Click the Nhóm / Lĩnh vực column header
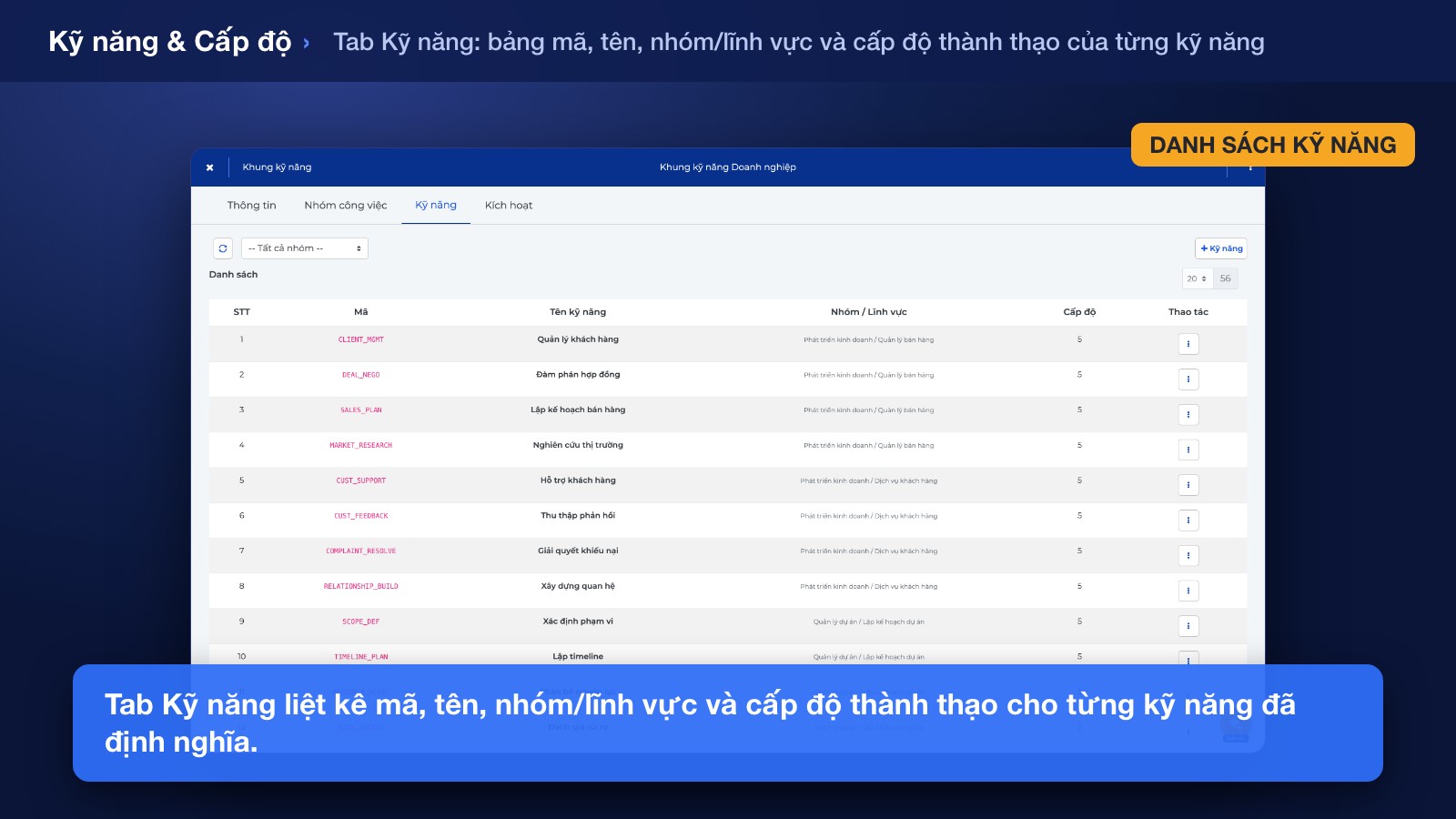Screen dimensions: 1456x819 click(x=869, y=312)
